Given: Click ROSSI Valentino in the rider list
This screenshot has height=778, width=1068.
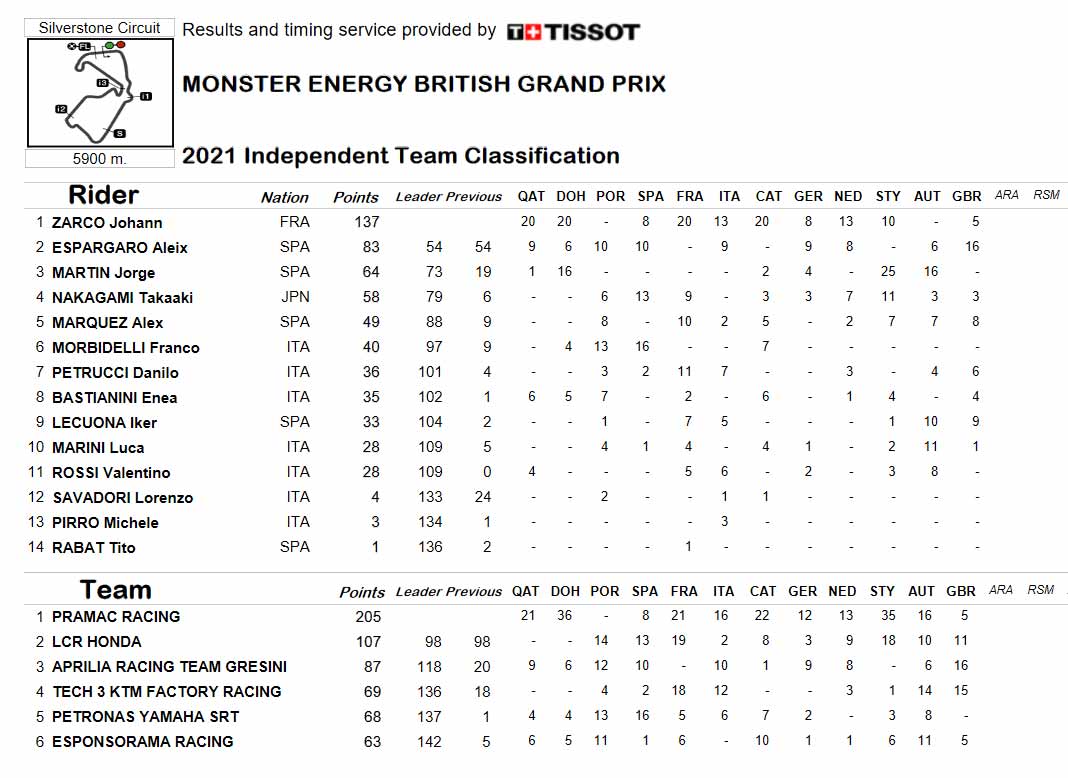Looking at the screenshot, I should [x=111, y=473].
